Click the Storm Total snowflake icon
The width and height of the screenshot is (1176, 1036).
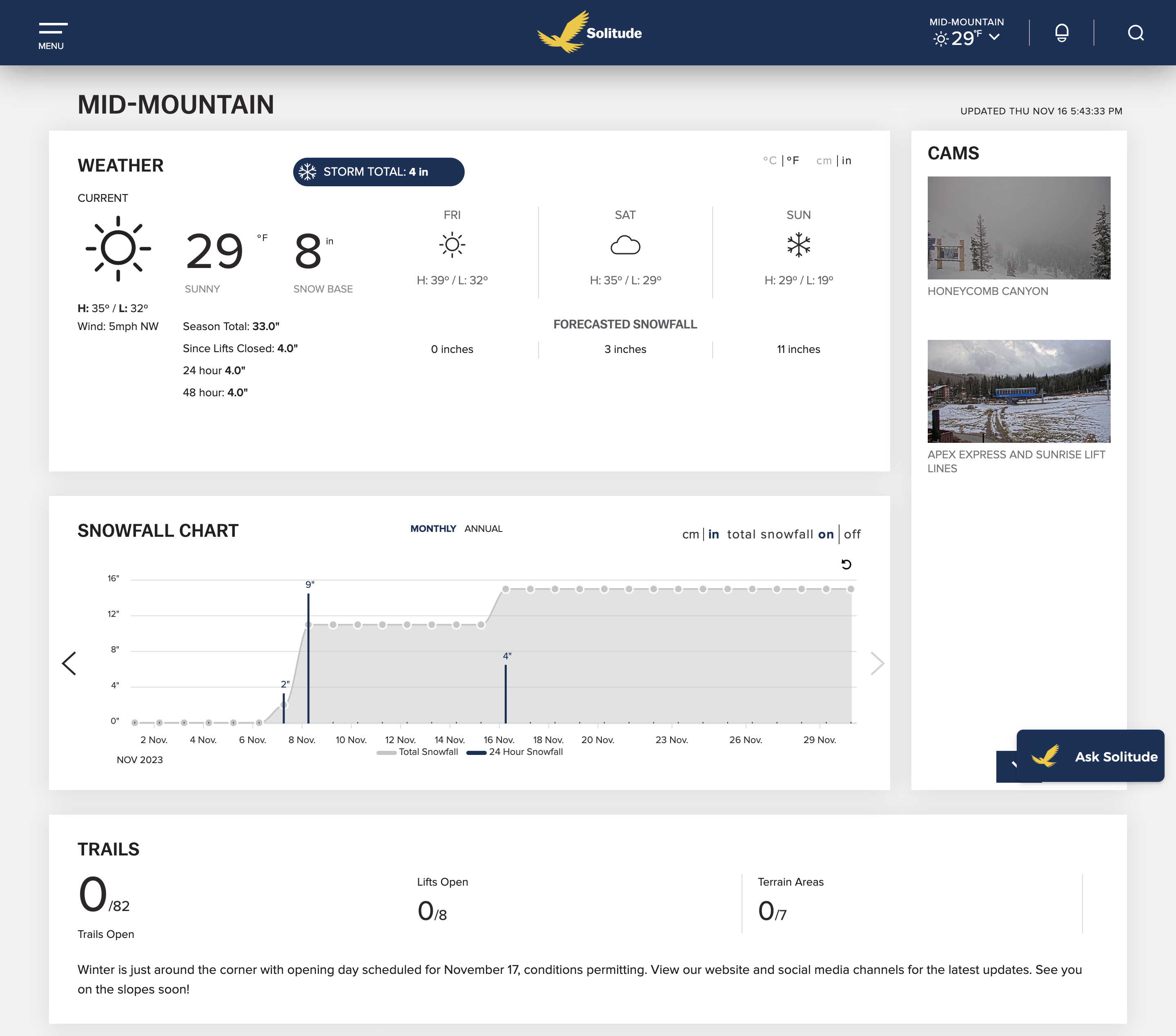(x=308, y=172)
